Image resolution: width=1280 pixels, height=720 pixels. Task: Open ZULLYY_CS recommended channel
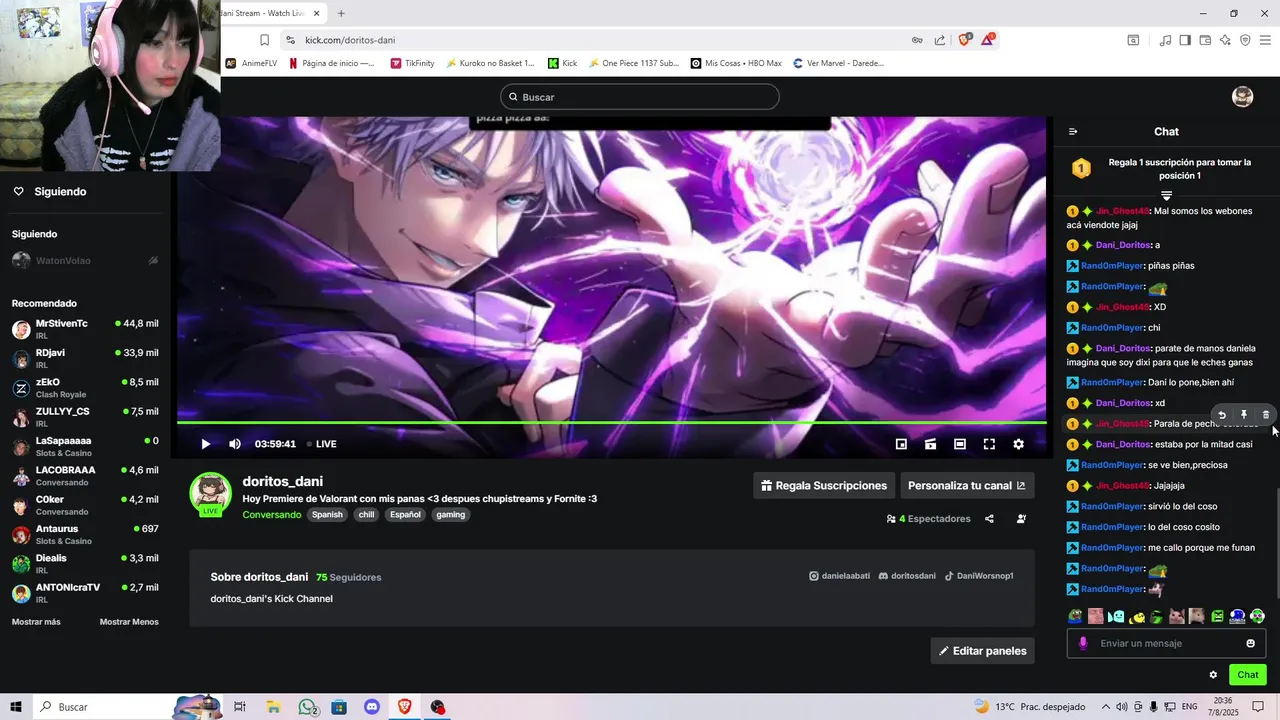click(84, 417)
